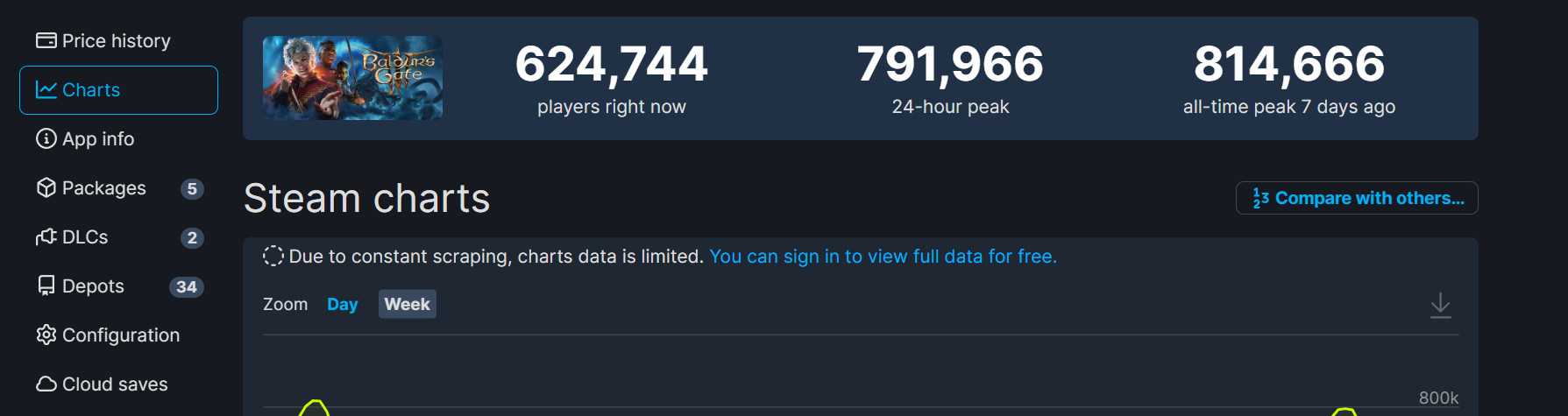Click the Price history card icon
Screen dimensions: 1568x416
[46, 40]
